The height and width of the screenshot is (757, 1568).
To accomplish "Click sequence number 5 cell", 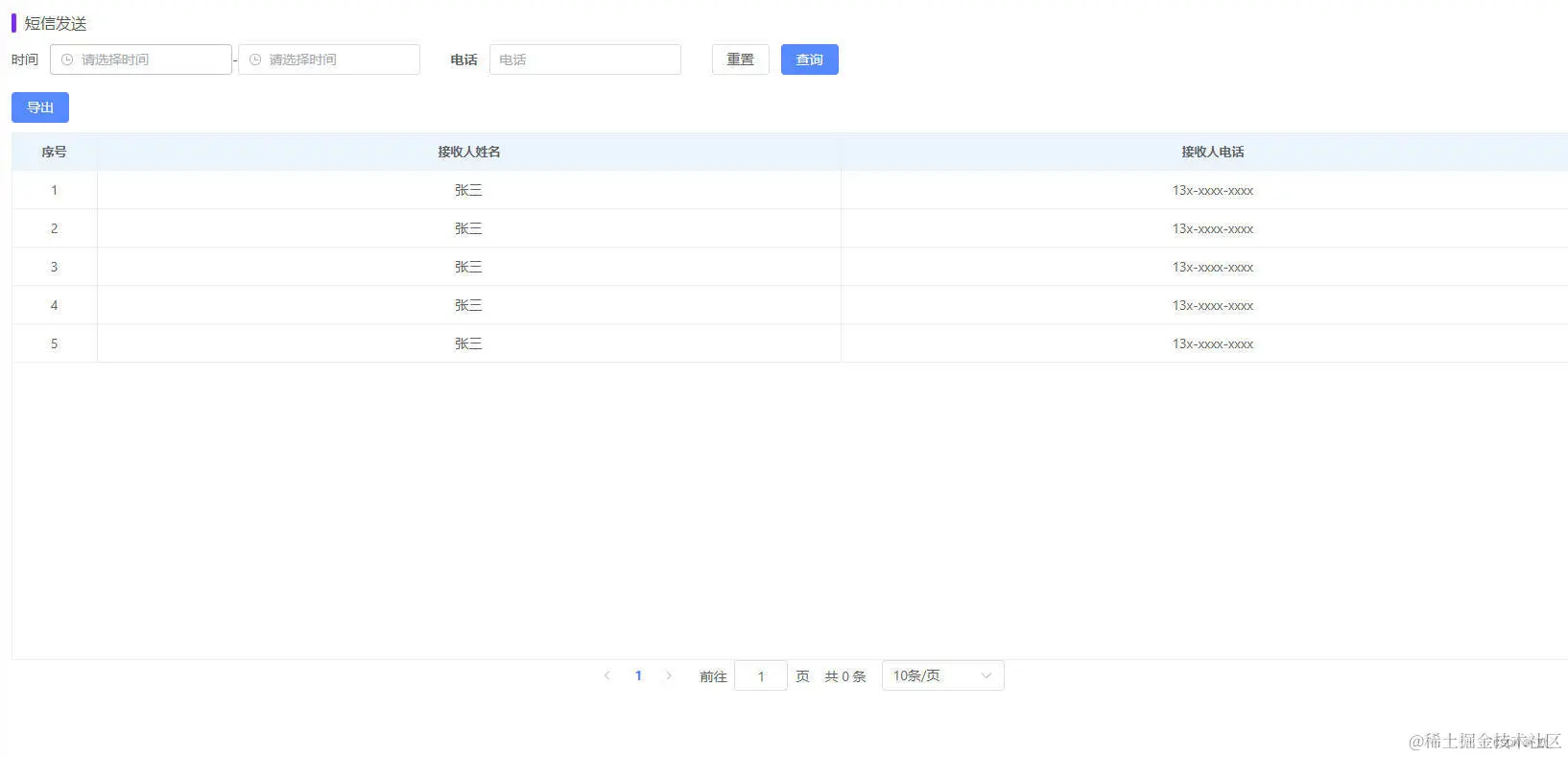I will 54,343.
